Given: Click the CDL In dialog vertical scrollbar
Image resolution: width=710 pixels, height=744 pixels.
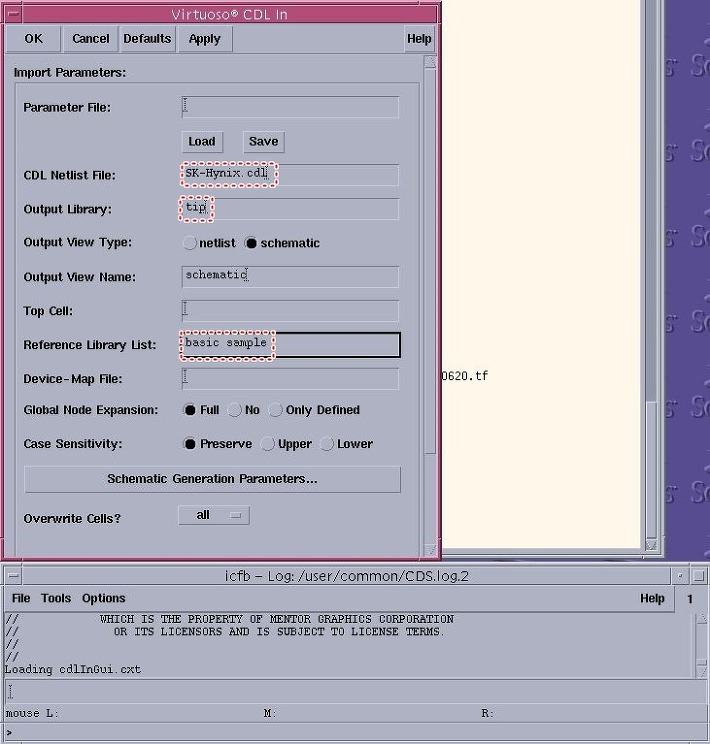Looking at the screenshot, I should [430, 261].
